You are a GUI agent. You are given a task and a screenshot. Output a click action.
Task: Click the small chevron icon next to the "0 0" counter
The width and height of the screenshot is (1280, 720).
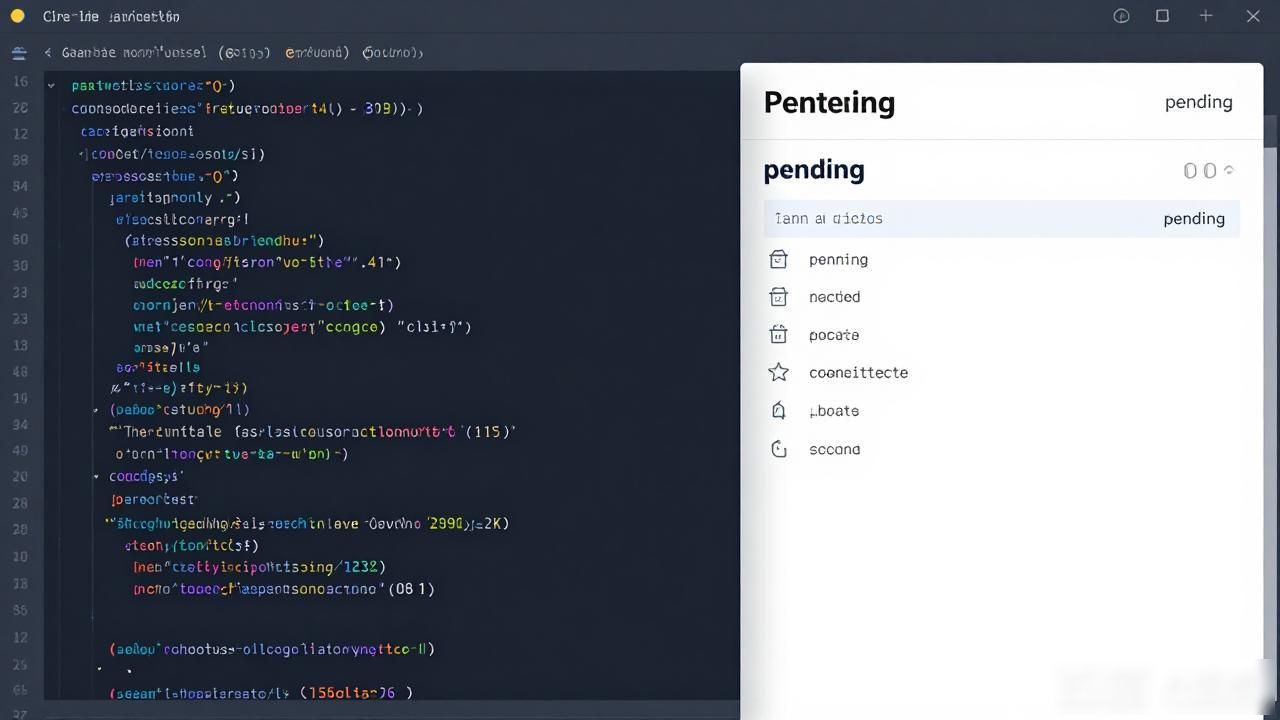(1229, 171)
